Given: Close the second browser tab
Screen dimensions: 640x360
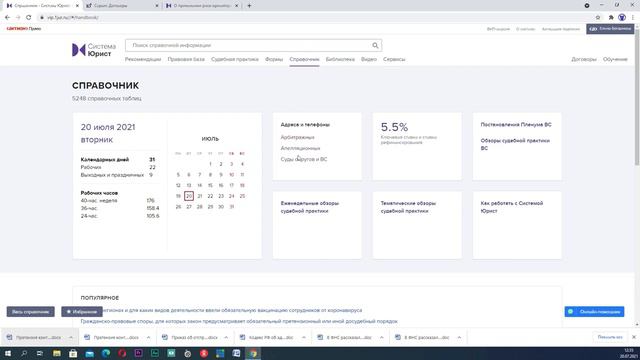Looking at the screenshot, I should point(157,6).
